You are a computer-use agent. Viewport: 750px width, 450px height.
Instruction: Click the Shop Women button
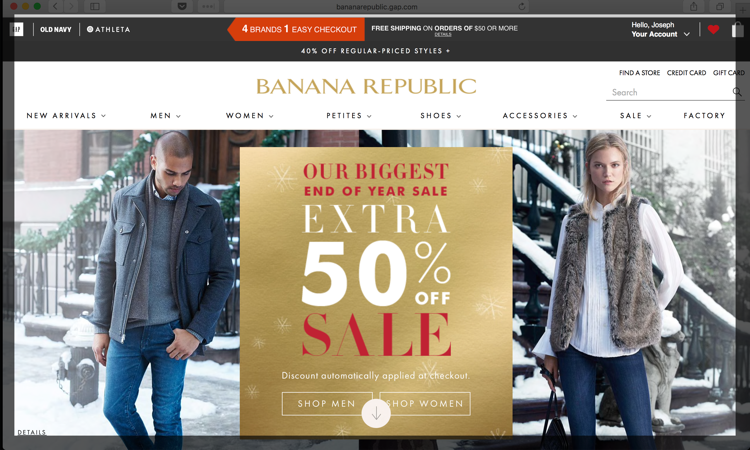point(425,404)
